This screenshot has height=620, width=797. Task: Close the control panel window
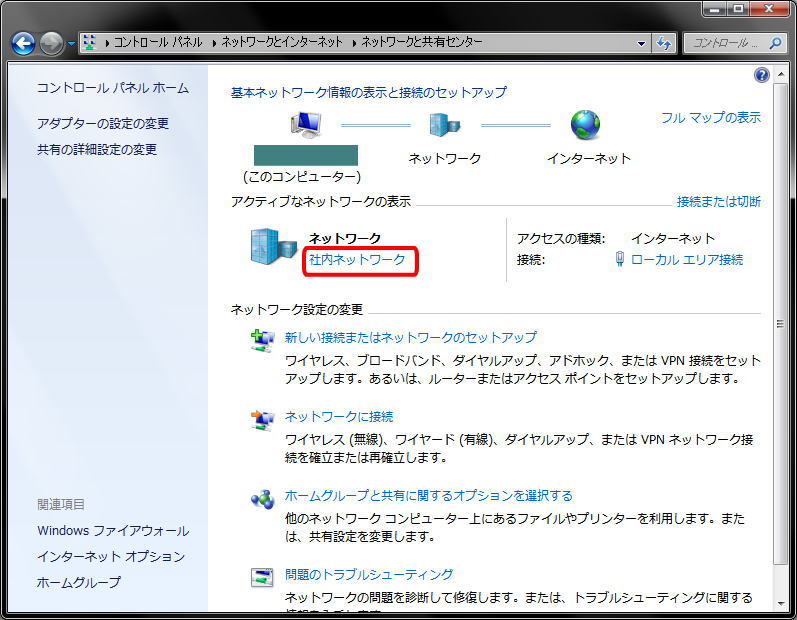(770, 9)
